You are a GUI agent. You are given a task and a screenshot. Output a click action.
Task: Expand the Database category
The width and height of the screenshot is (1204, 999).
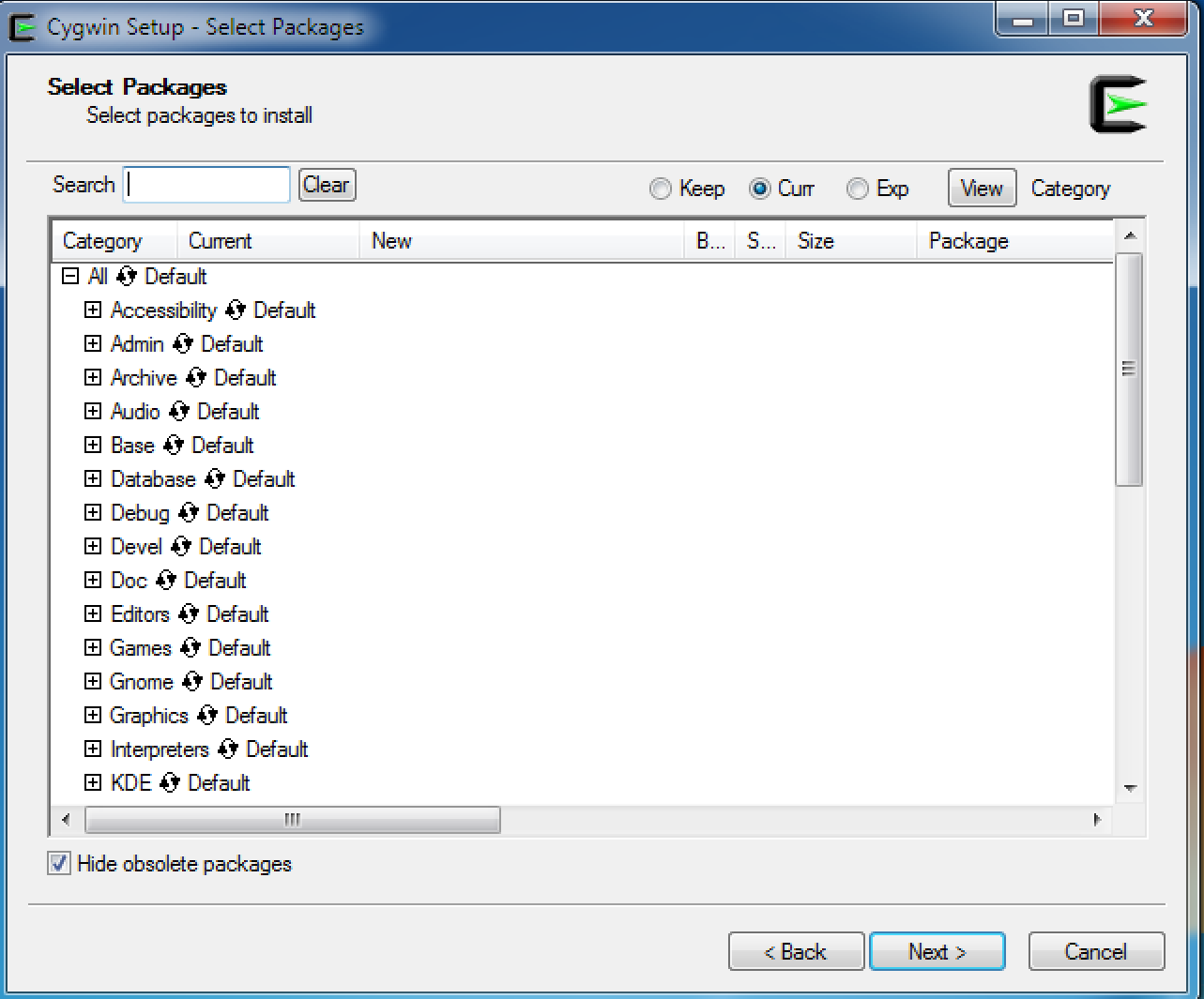93,478
